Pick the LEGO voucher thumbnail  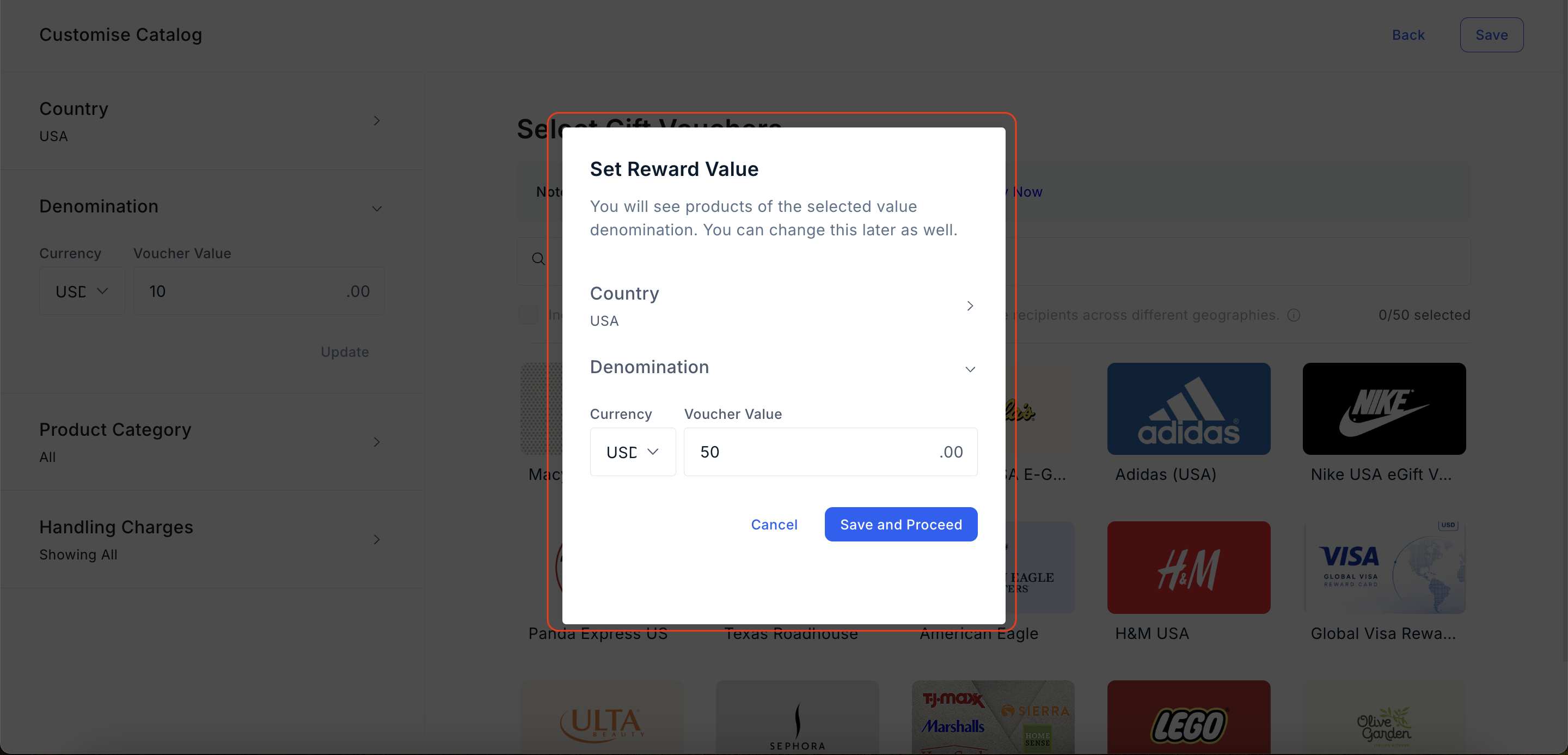(1188, 717)
